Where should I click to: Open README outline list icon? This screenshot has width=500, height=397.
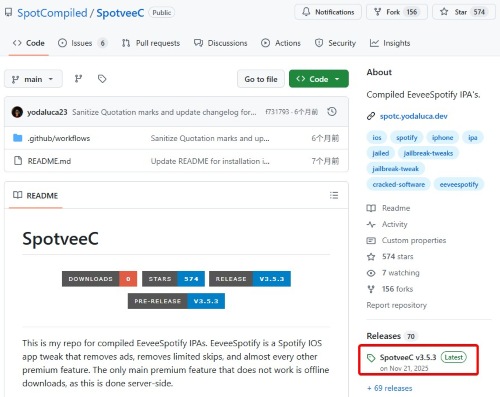point(334,195)
